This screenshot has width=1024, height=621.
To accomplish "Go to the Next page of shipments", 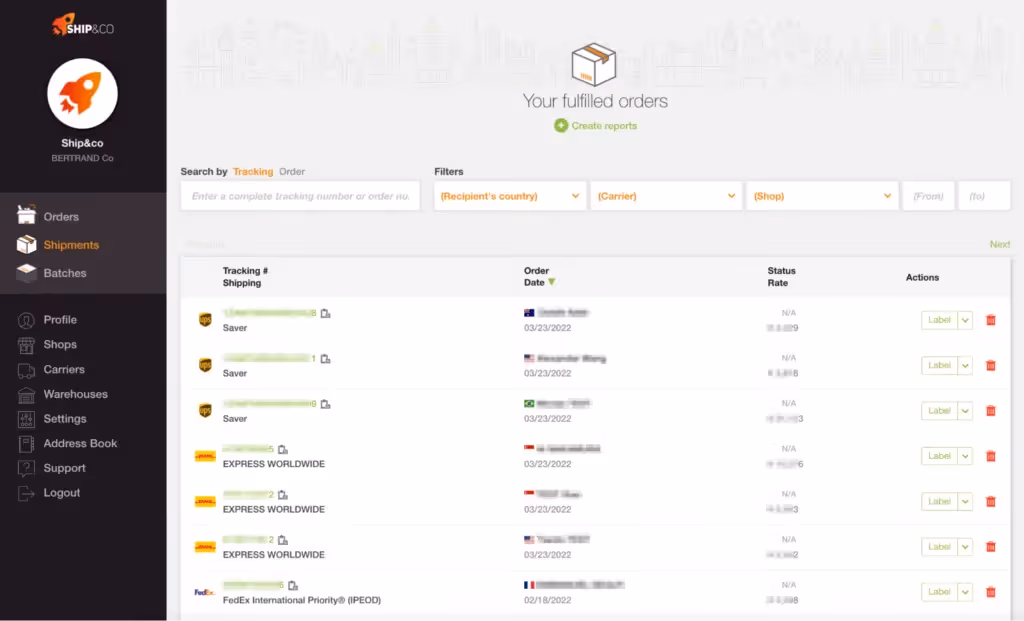I will 1000,244.
